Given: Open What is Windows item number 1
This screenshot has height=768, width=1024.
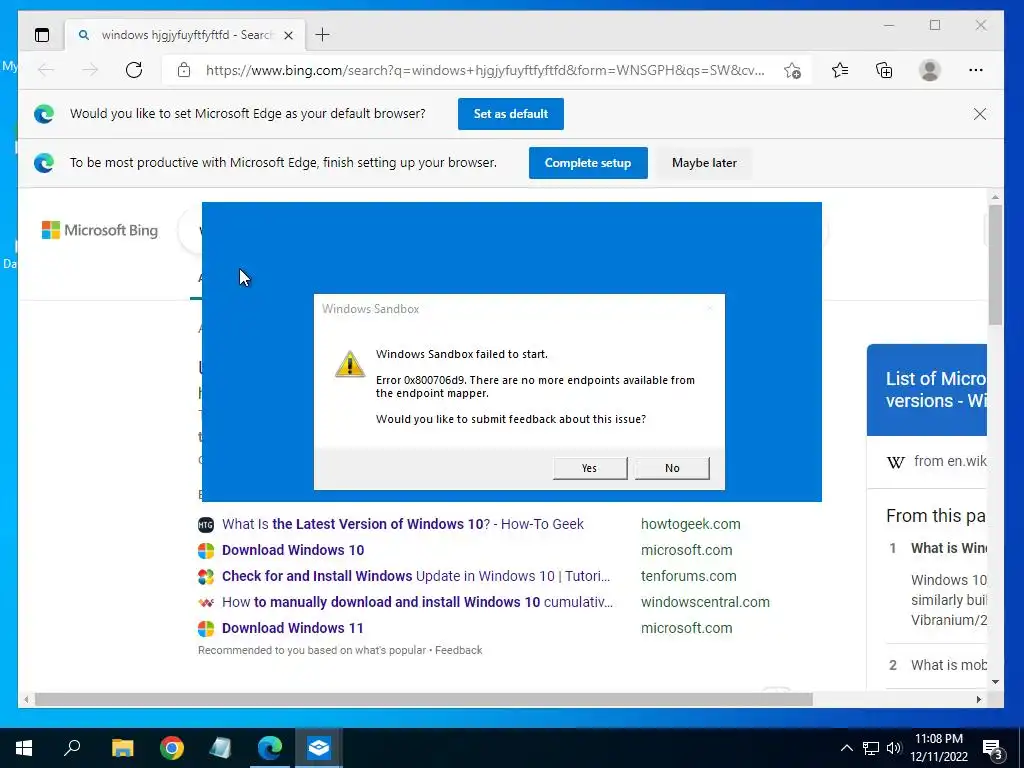Looking at the screenshot, I should (x=948, y=549).
